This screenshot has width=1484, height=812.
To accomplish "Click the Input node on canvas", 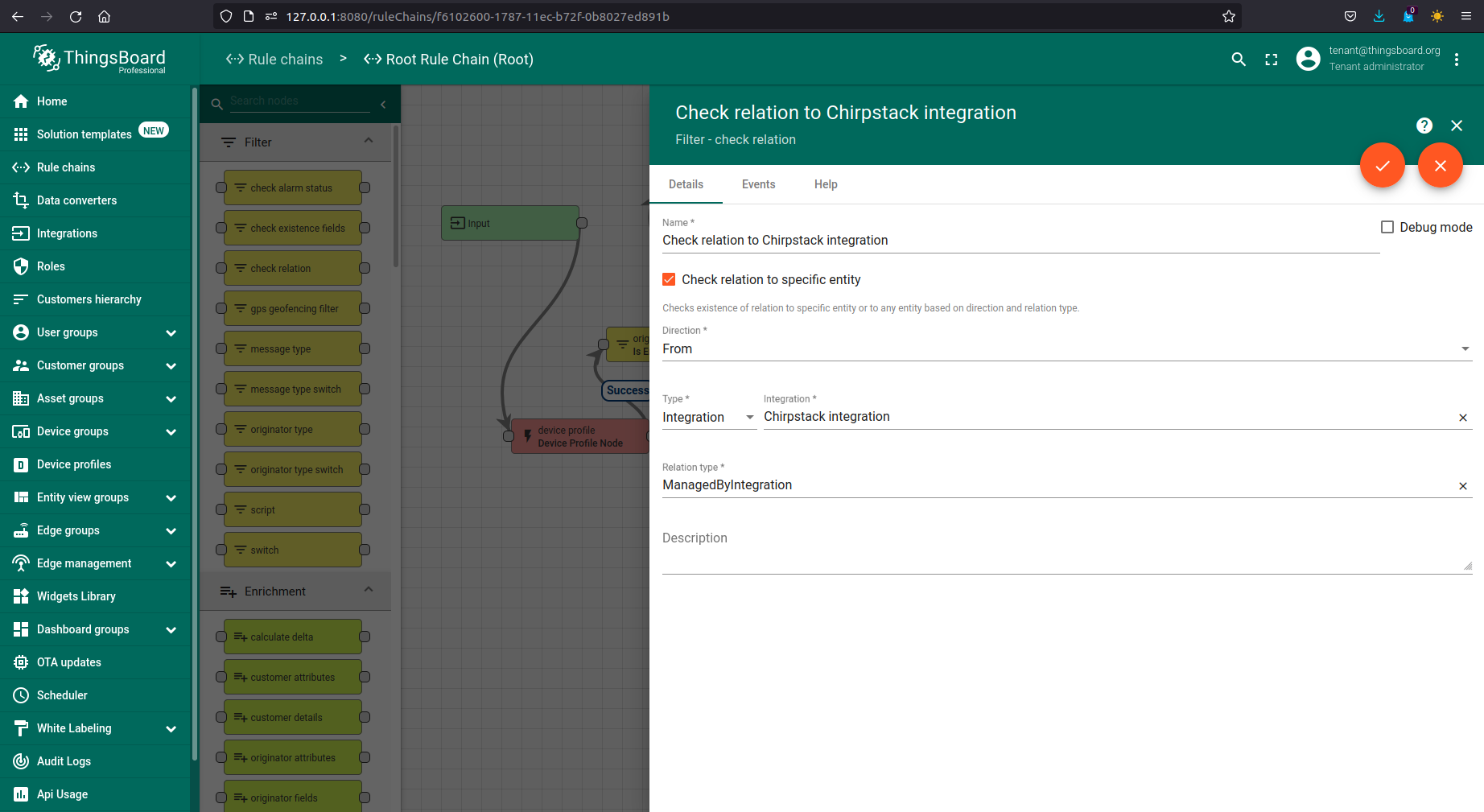I will click(x=510, y=223).
